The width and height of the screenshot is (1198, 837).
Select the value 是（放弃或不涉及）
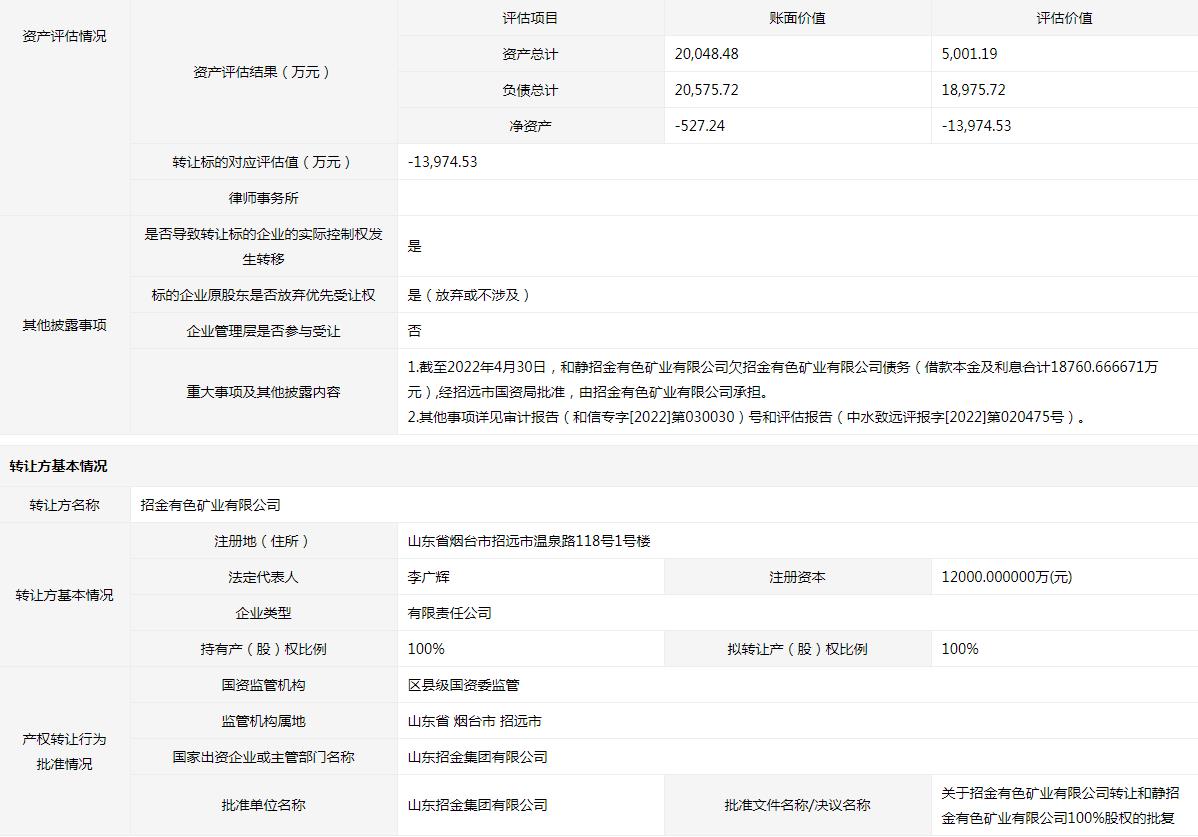tap(470, 295)
